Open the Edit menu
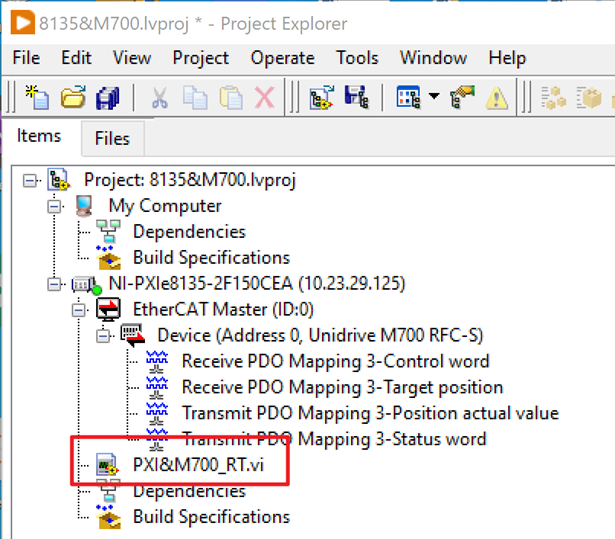This screenshot has height=539, width=615. click(x=76, y=58)
